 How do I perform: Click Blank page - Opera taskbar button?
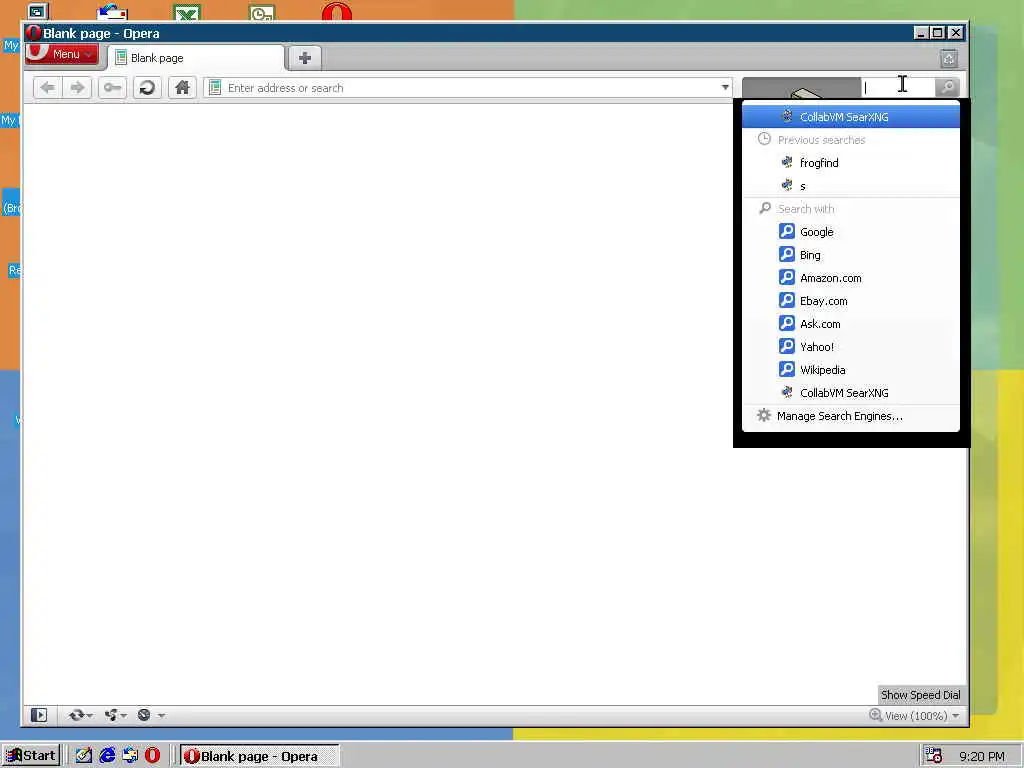click(259, 756)
